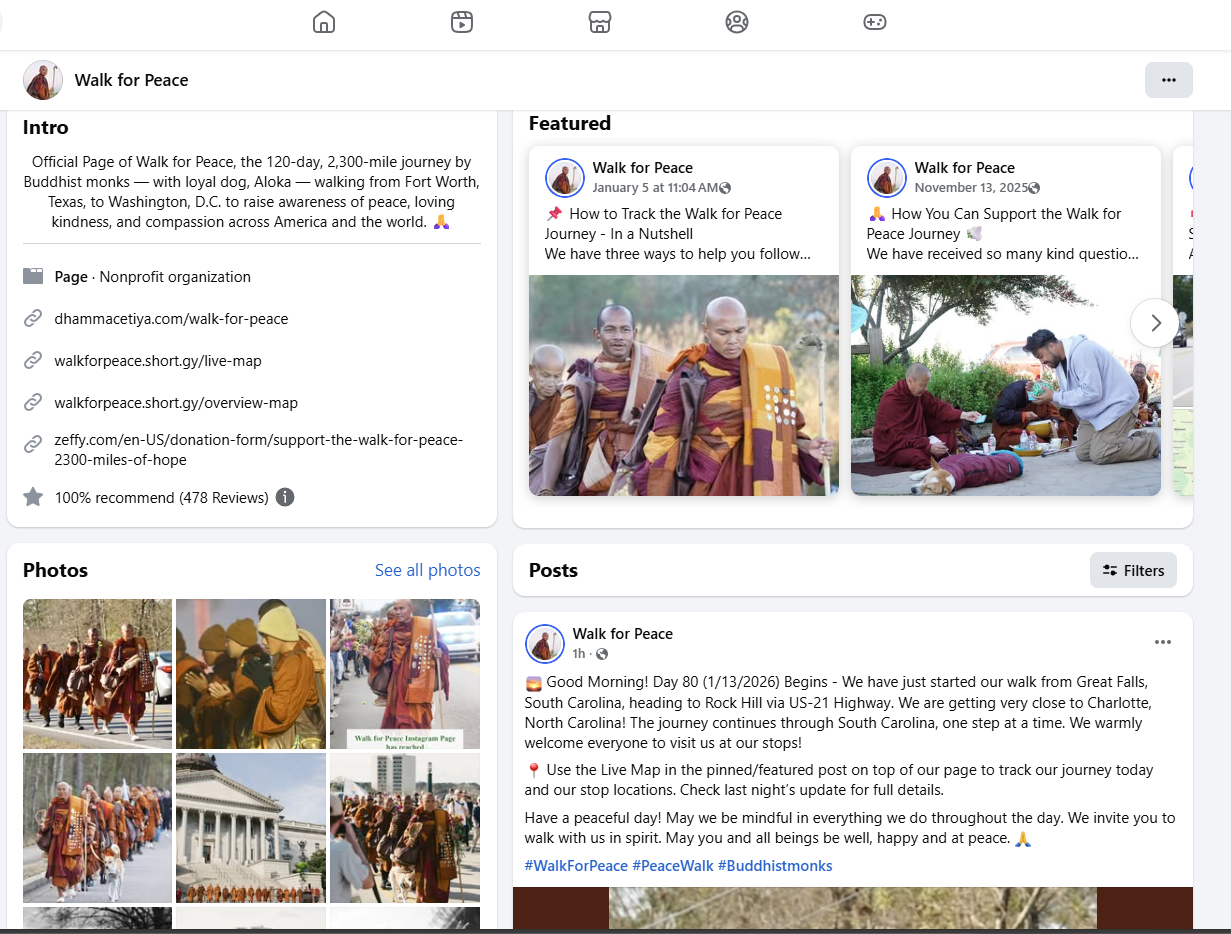Click the Day 80 post author avatar

tap(545, 644)
